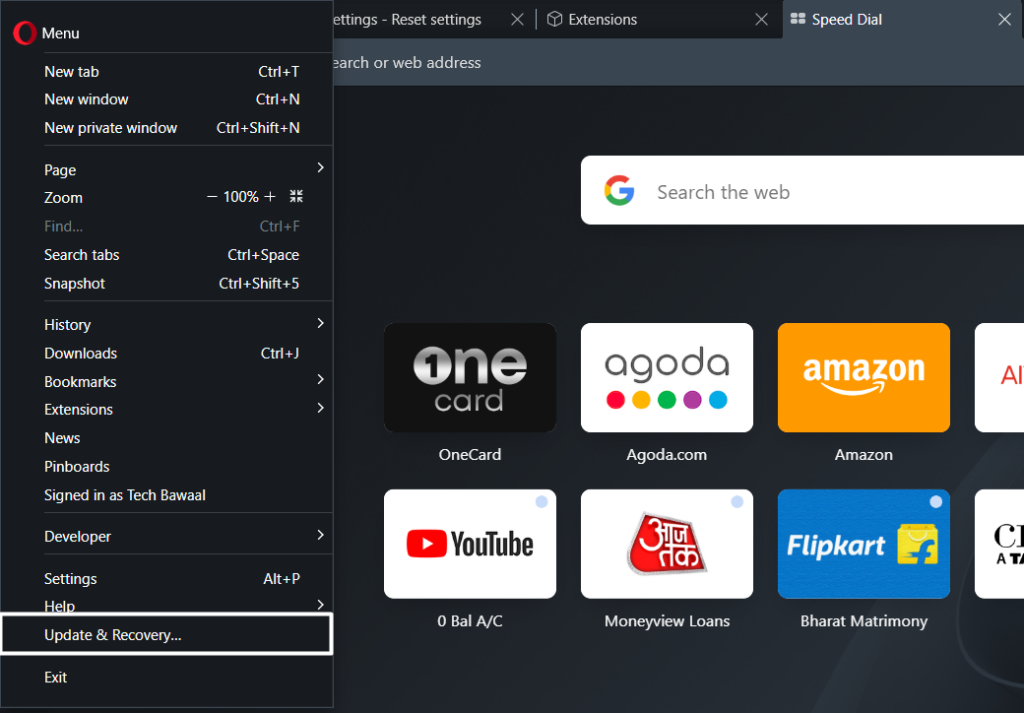The width and height of the screenshot is (1024, 713).
Task: Open the Flipkart speed dial tile
Action: tap(864, 544)
